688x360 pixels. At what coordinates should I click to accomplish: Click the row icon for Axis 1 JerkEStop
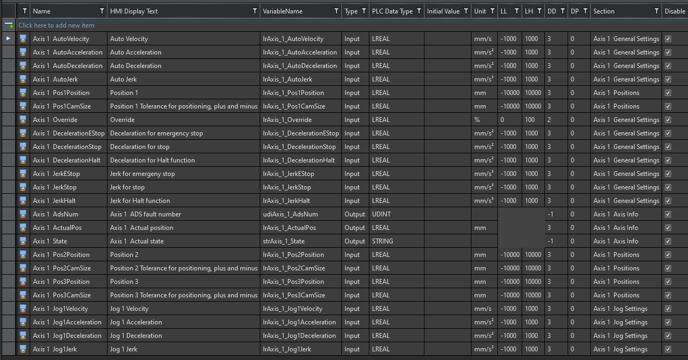[23, 174]
